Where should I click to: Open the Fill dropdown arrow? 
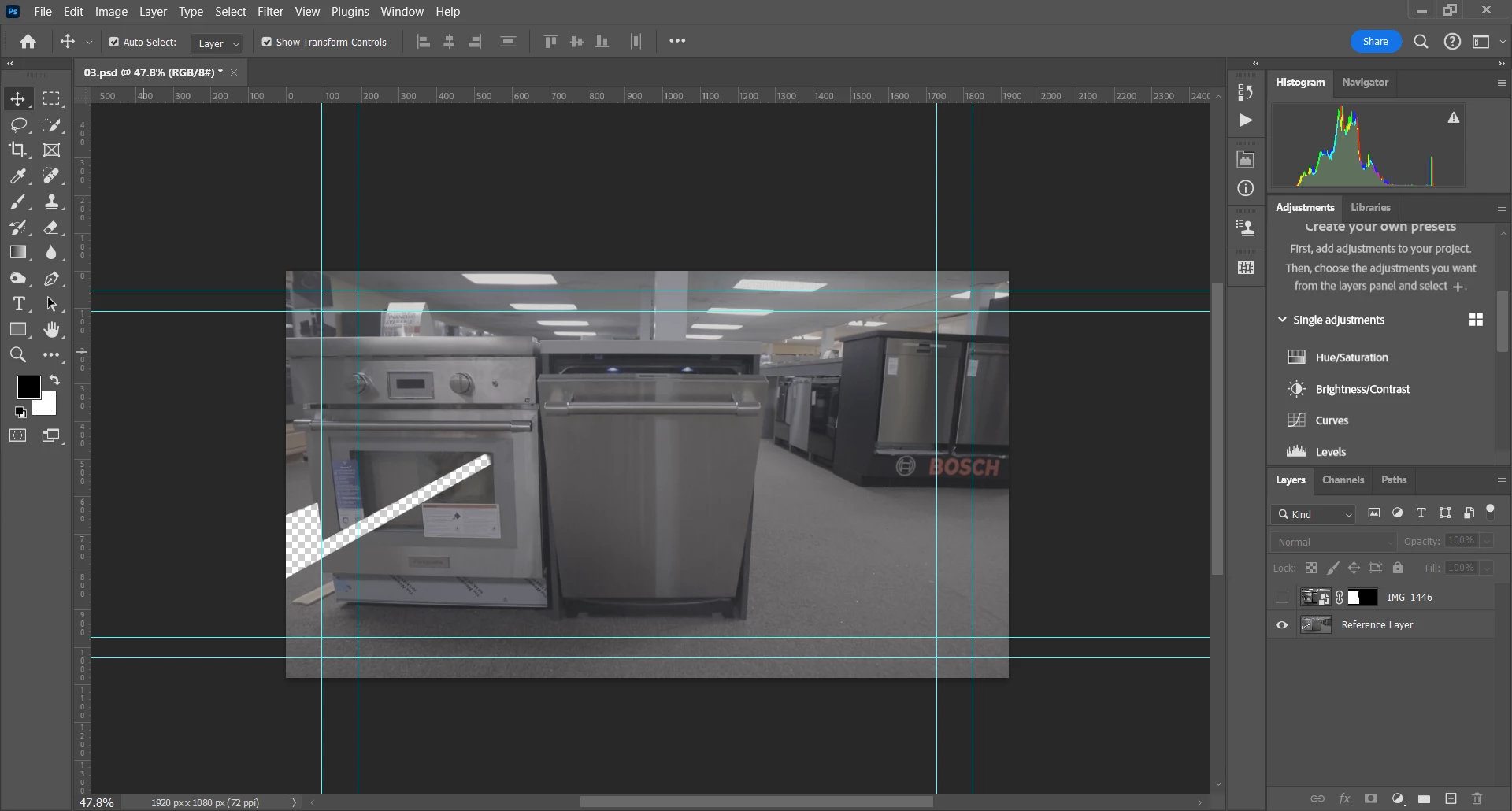pyautogui.click(x=1487, y=568)
